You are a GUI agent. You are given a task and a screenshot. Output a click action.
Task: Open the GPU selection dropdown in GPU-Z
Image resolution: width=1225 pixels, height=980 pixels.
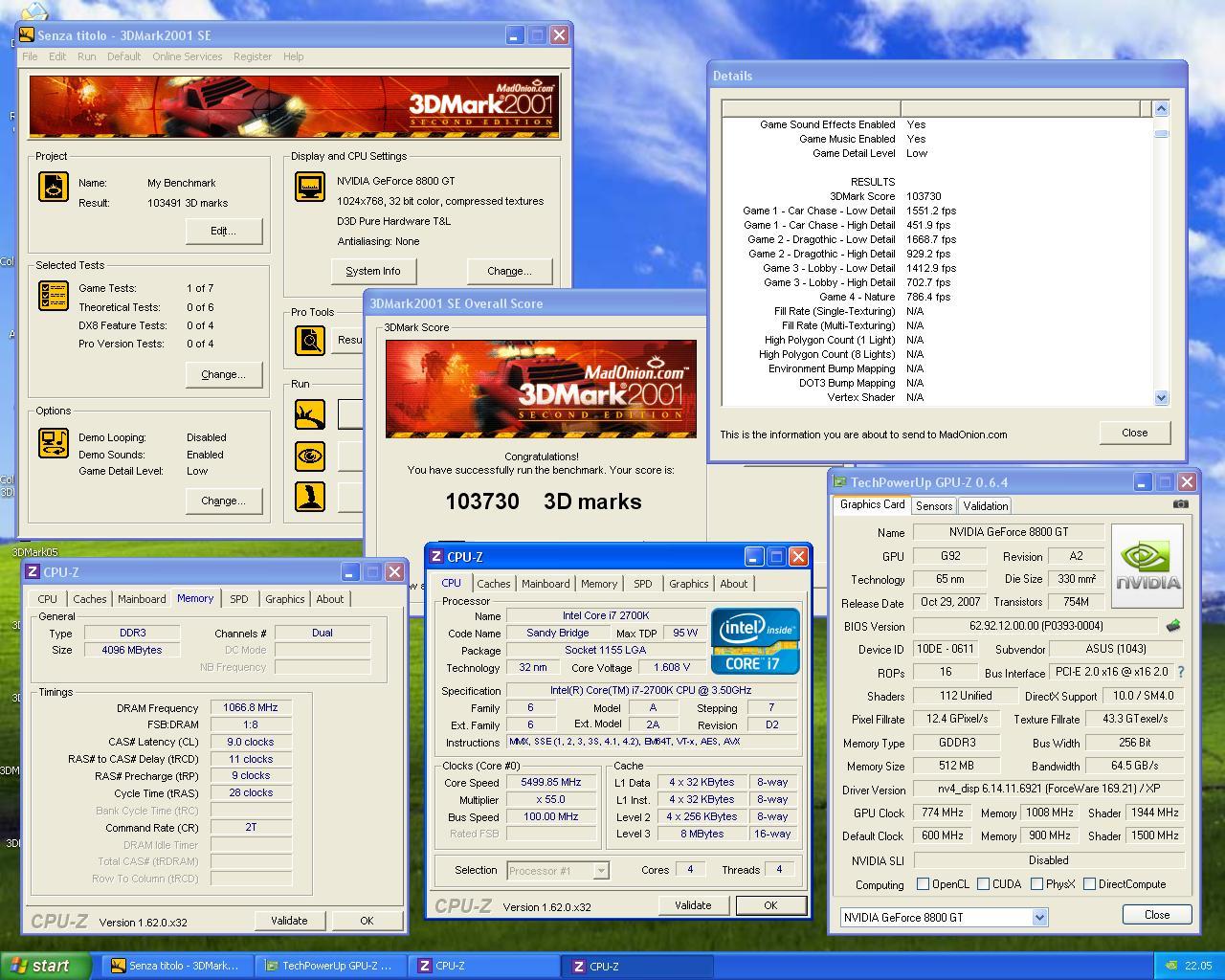1039,917
